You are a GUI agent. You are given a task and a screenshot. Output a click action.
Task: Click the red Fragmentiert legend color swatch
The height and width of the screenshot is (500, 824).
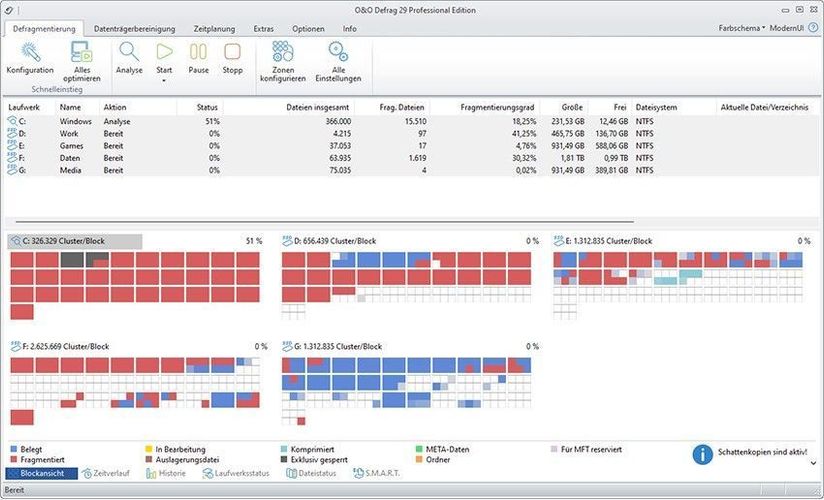11,459
